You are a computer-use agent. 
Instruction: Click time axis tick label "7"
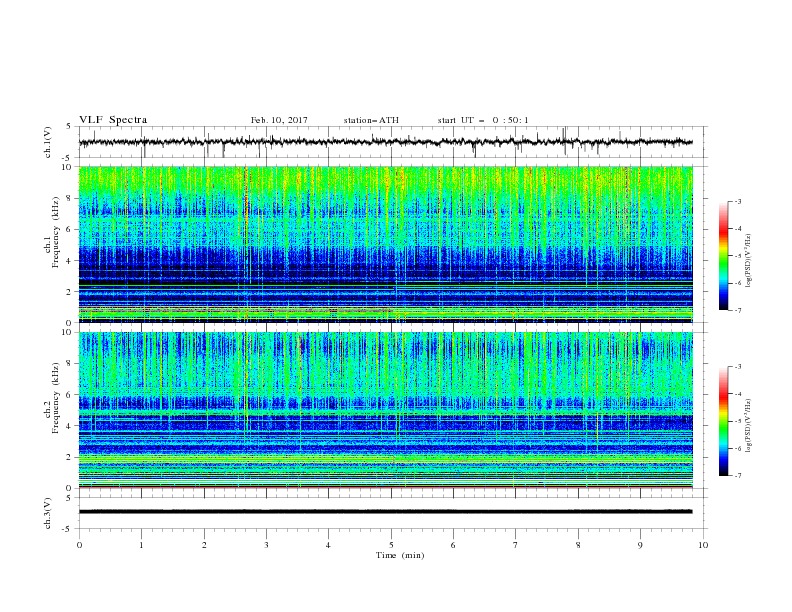pos(516,545)
